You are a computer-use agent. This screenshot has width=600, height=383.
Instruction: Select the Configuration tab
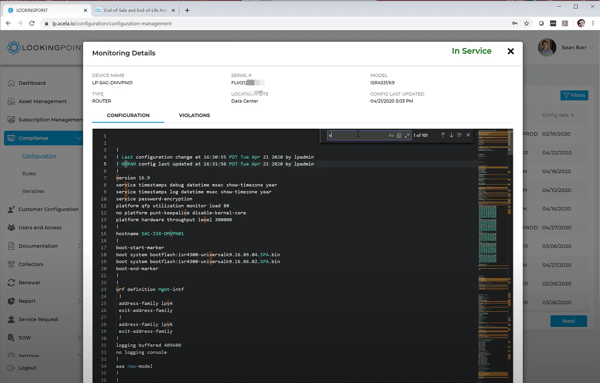[x=128, y=115]
